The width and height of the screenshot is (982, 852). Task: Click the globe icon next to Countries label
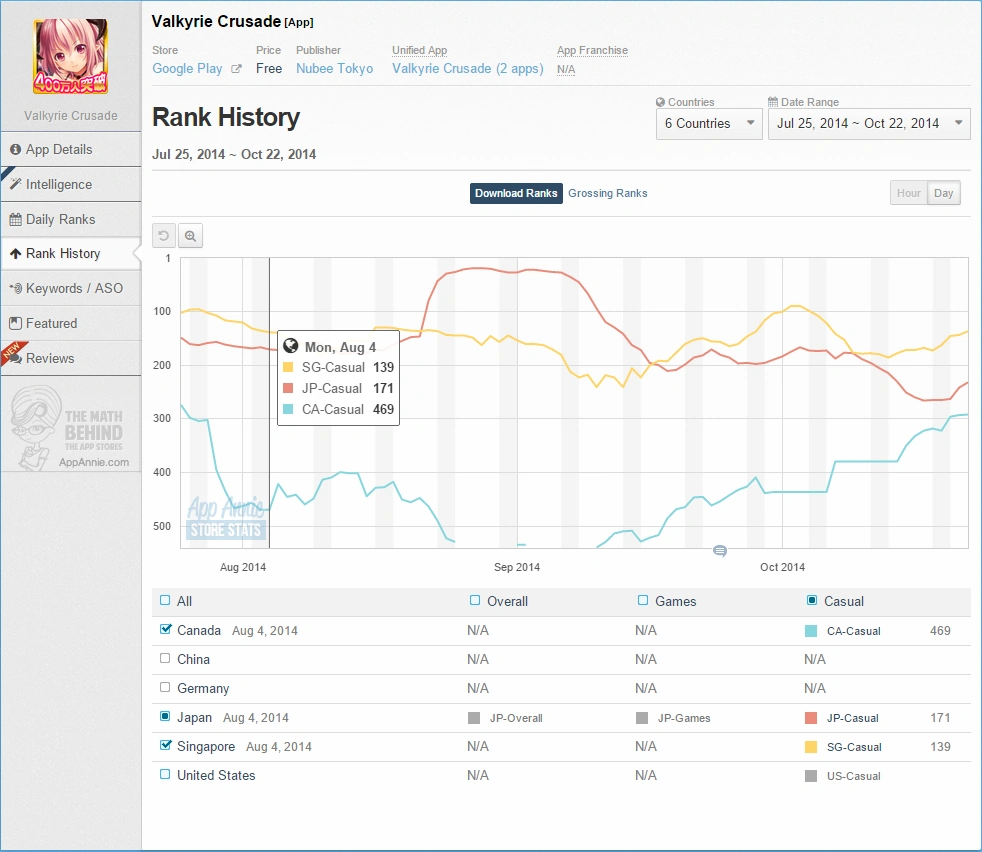pos(660,102)
